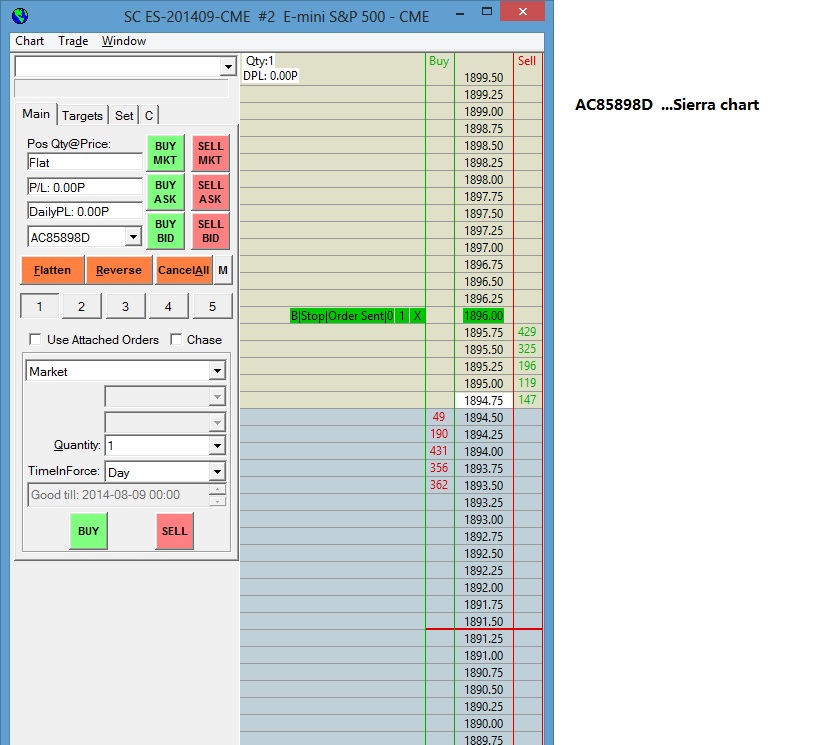The width and height of the screenshot is (819, 745).
Task: Click the M button next to CancelAll
Action: (x=223, y=270)
